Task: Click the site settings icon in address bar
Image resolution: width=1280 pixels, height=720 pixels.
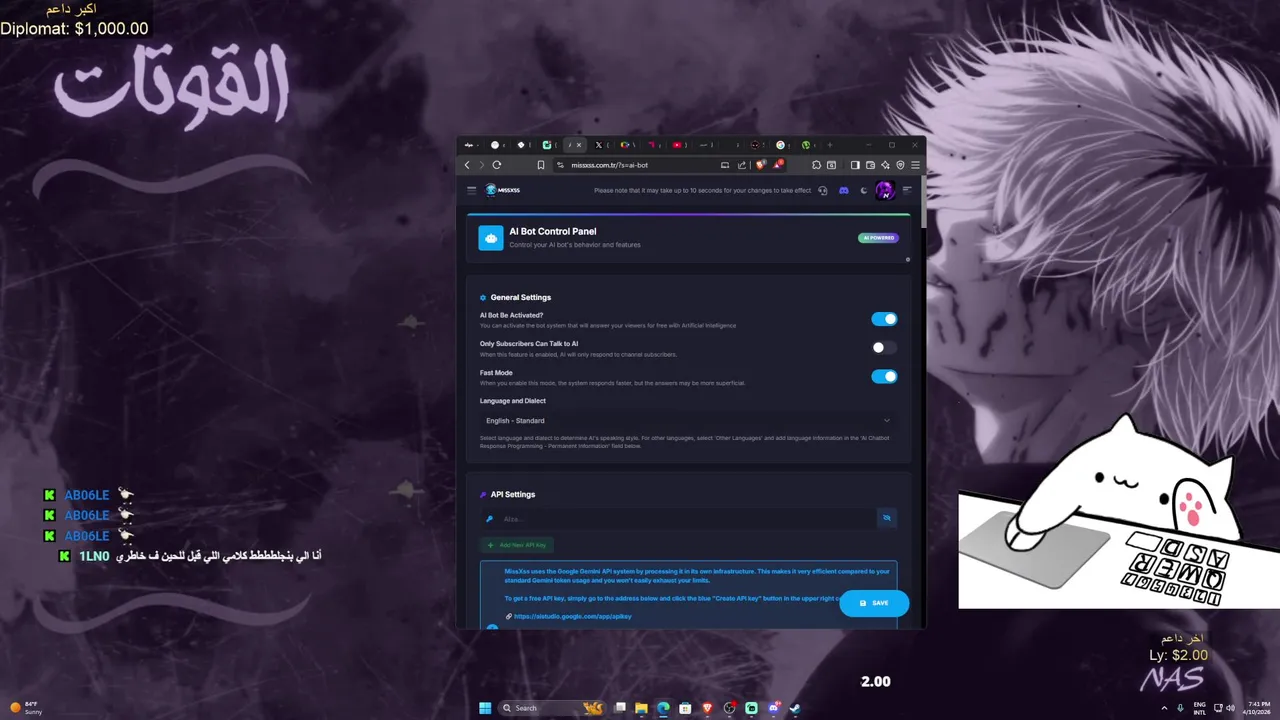Action: coord(561,165)
